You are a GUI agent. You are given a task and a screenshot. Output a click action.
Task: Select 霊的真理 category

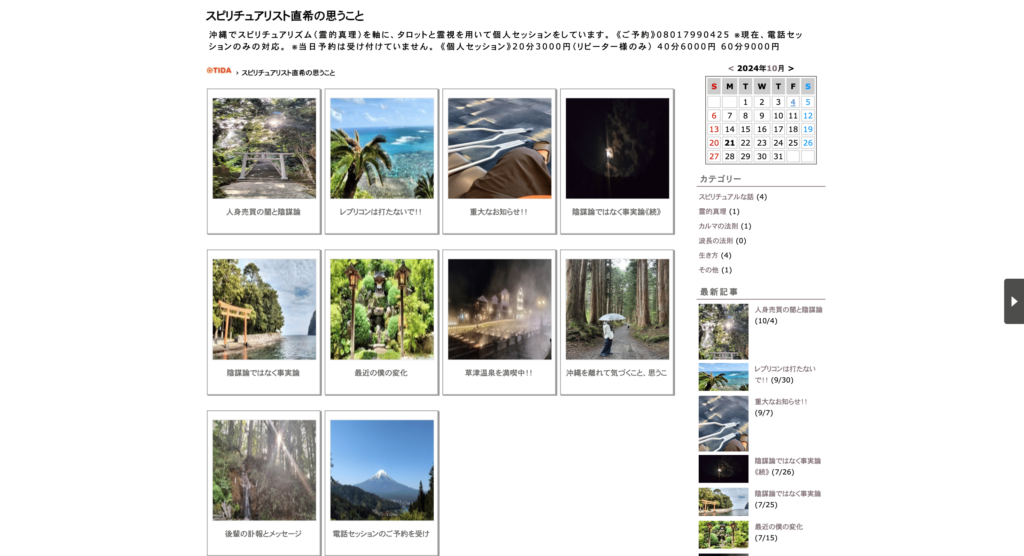click(x=712, y=211)
